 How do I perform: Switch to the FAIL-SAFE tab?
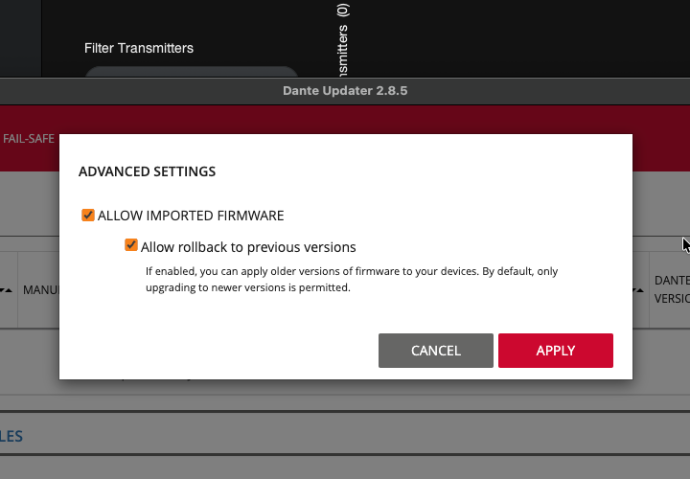(28, 139)
